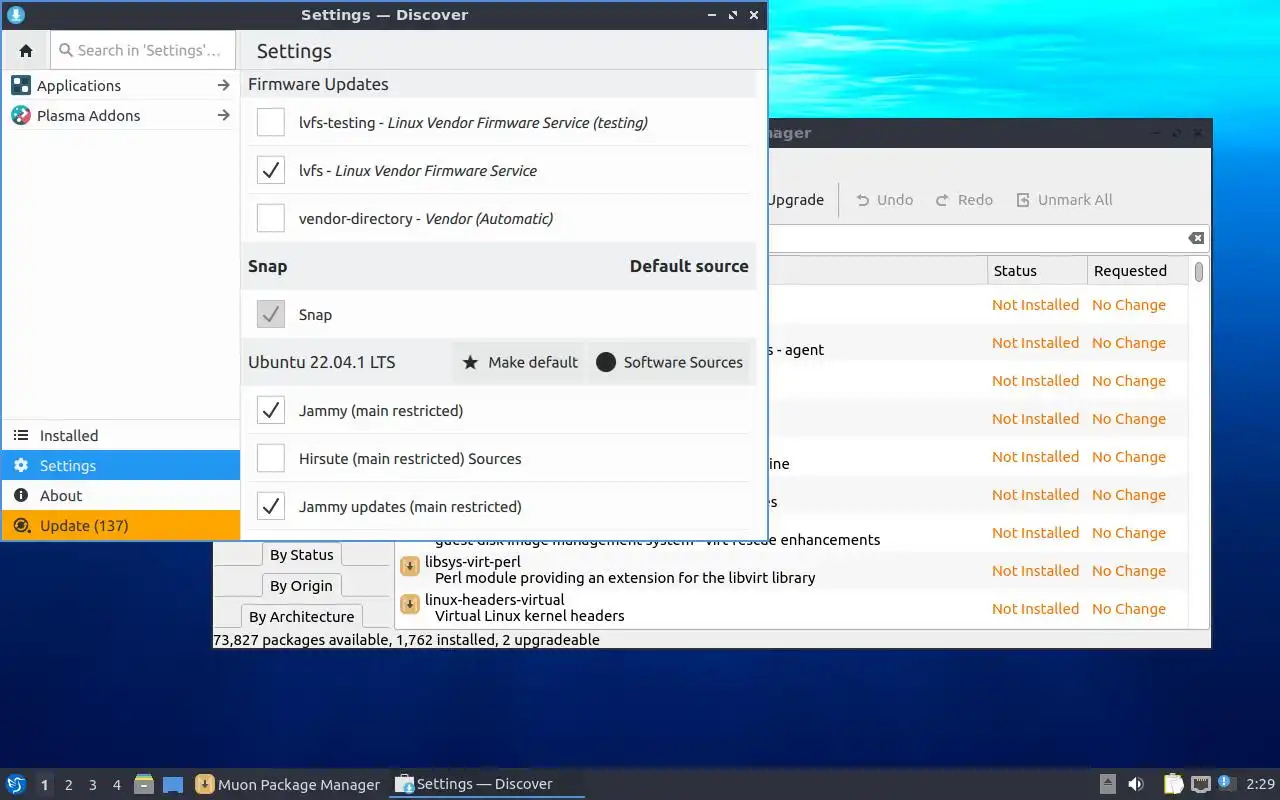This screenshot has width=1280, height=800.
Task: Click libsys-virt-perl package icon
Action: point(409,566)
